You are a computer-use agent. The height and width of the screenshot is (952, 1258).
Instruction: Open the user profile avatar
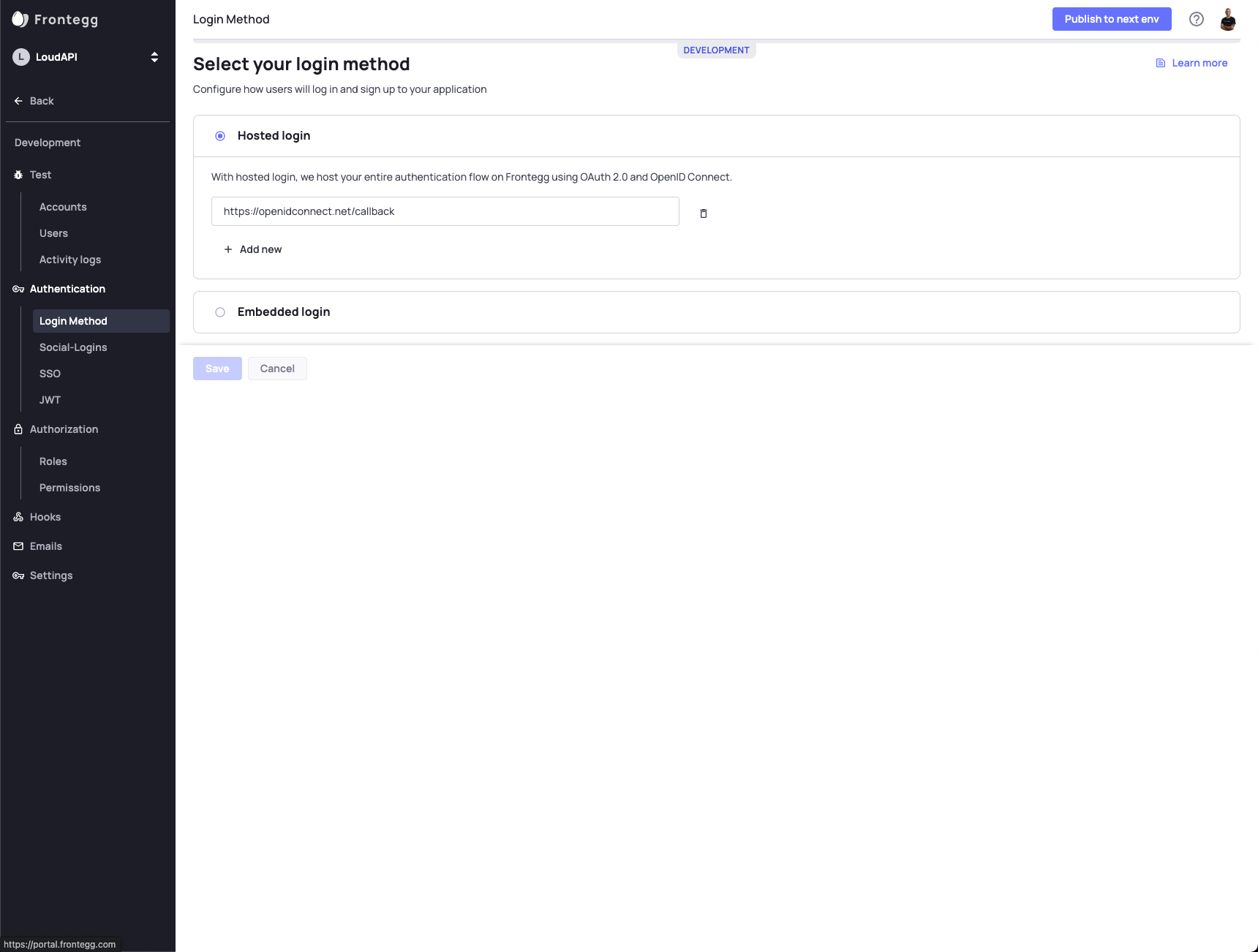pyautogui.click(x=1228, y=19)
